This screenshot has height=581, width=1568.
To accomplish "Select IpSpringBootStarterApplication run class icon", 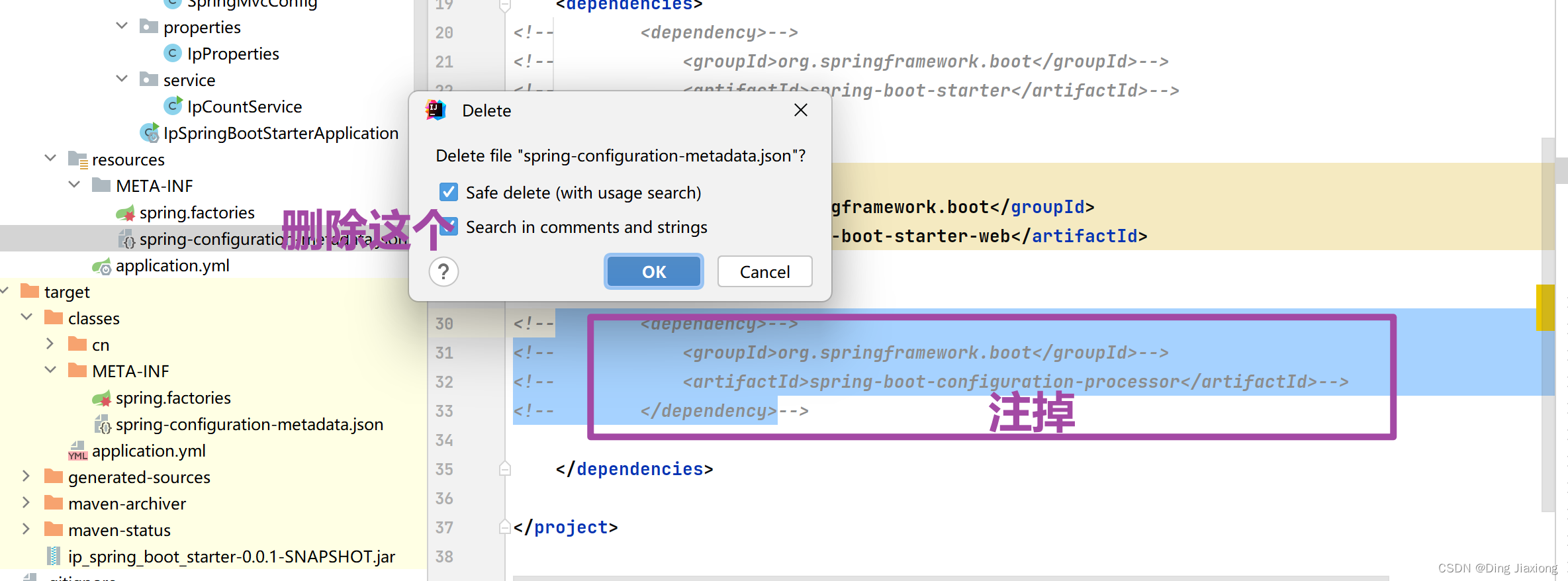I will (150, 132).
